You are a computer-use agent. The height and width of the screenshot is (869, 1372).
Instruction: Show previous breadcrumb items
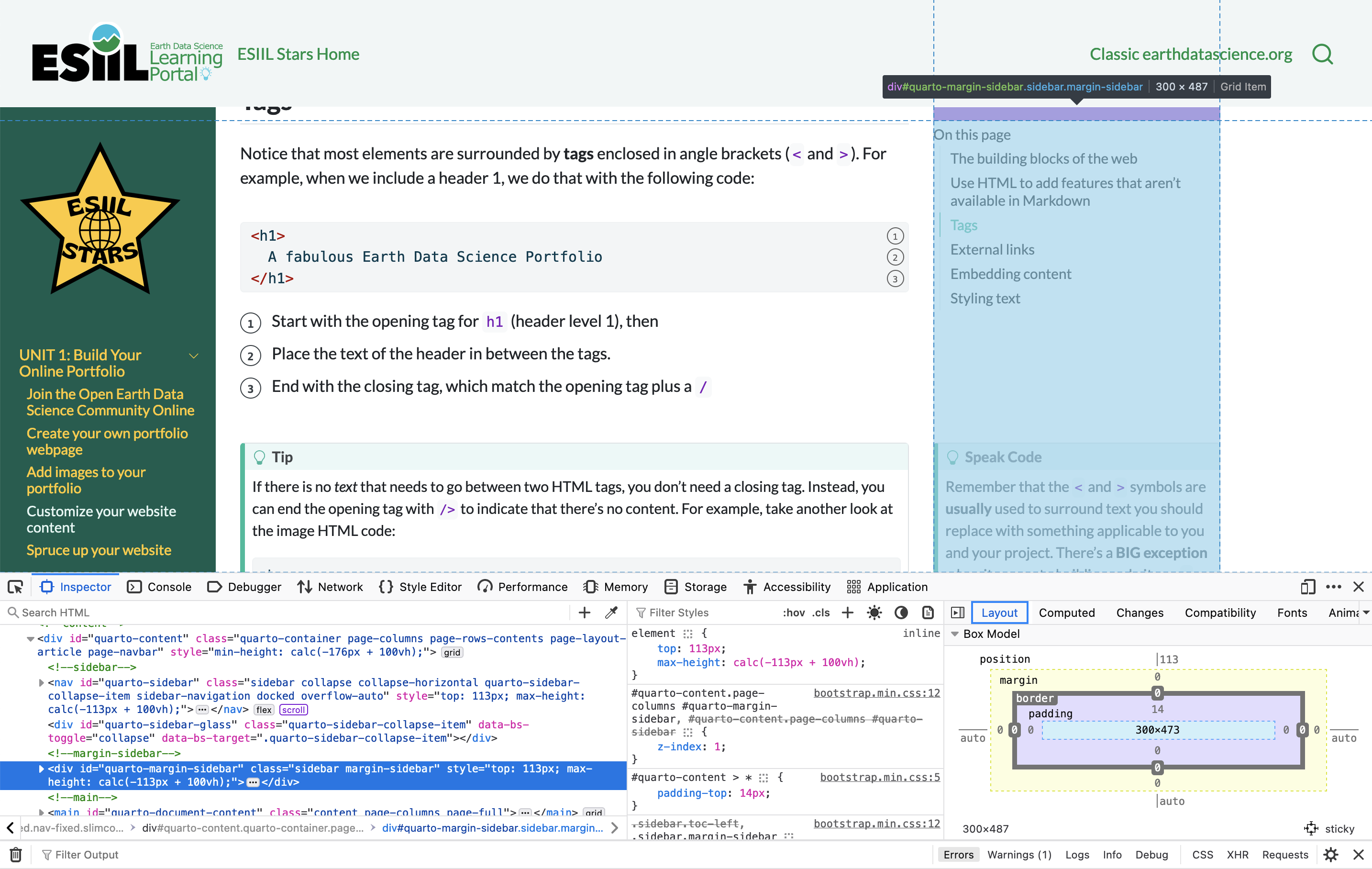10,827
